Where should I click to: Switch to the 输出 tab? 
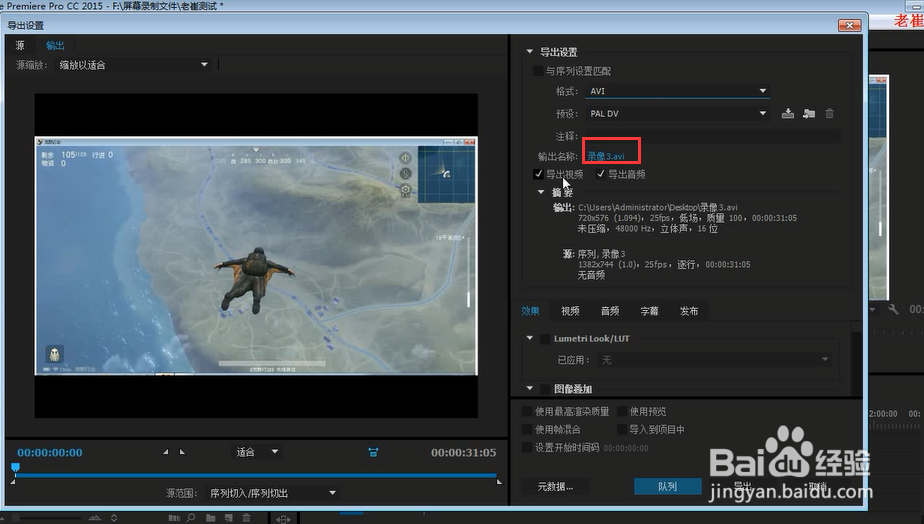pyautogui.click(x=55, y=45)
